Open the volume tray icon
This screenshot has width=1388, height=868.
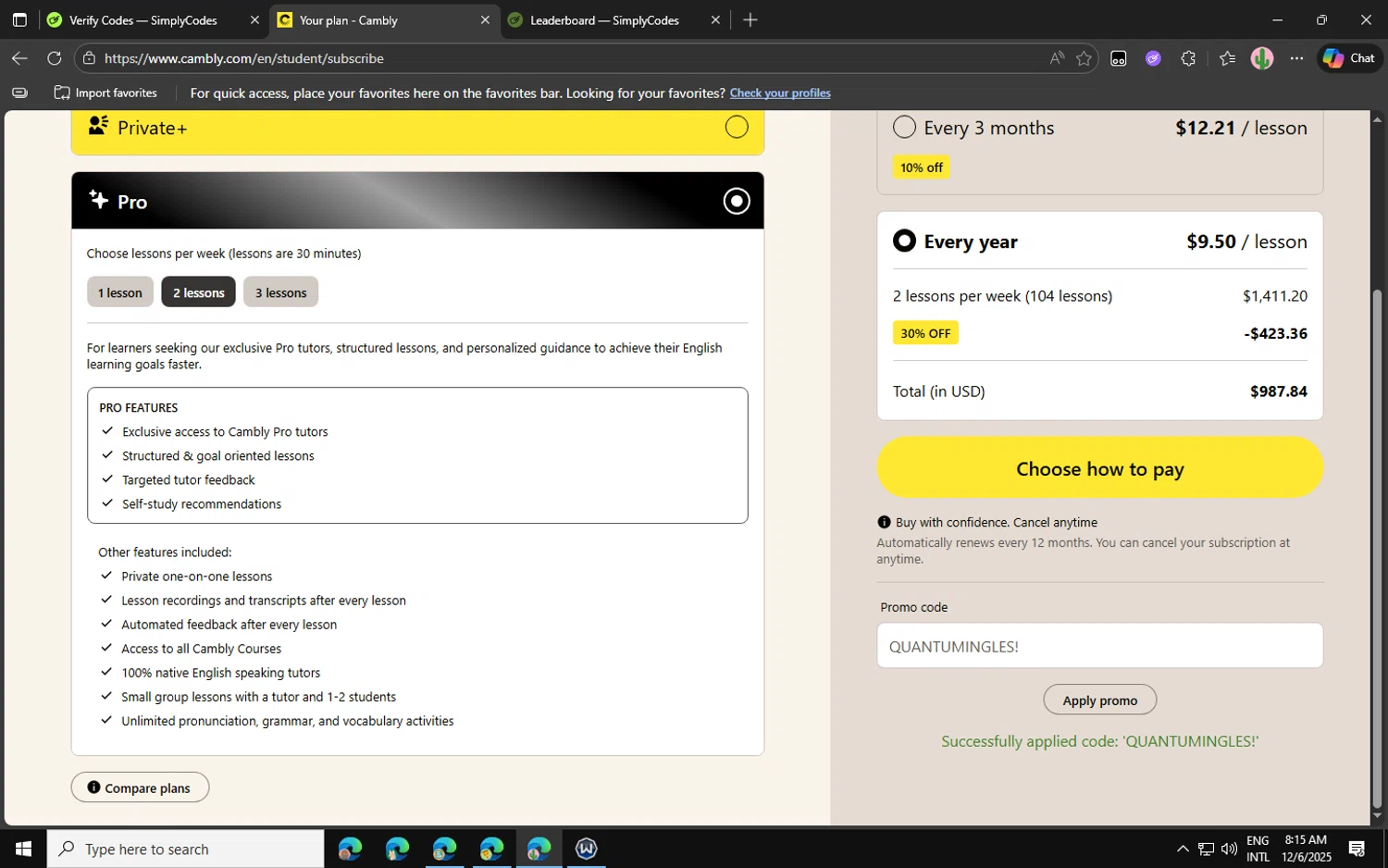[x=1229, y=849]
